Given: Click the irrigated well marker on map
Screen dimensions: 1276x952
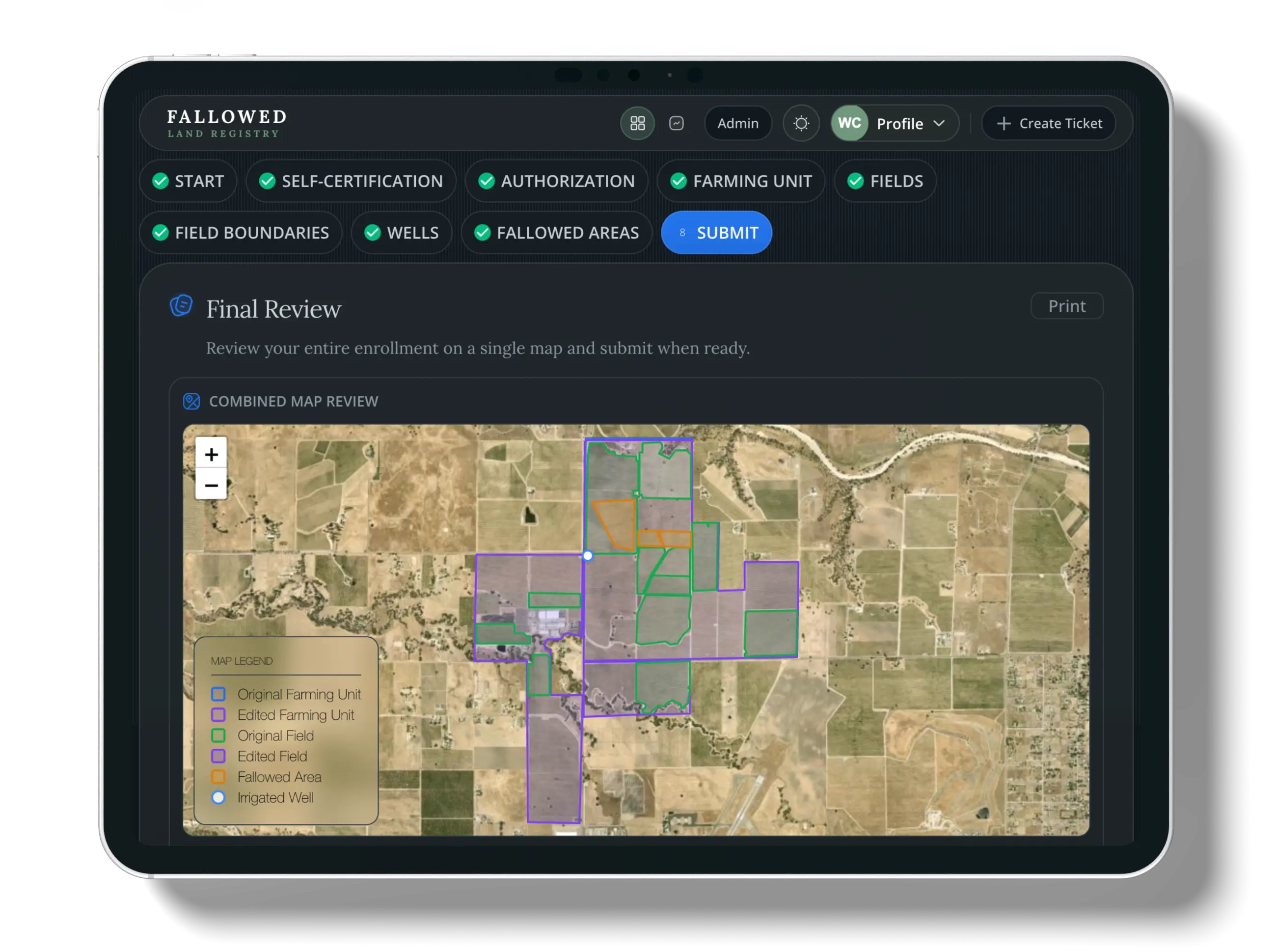Looking at the screenshot, I should tap(587, 556).
